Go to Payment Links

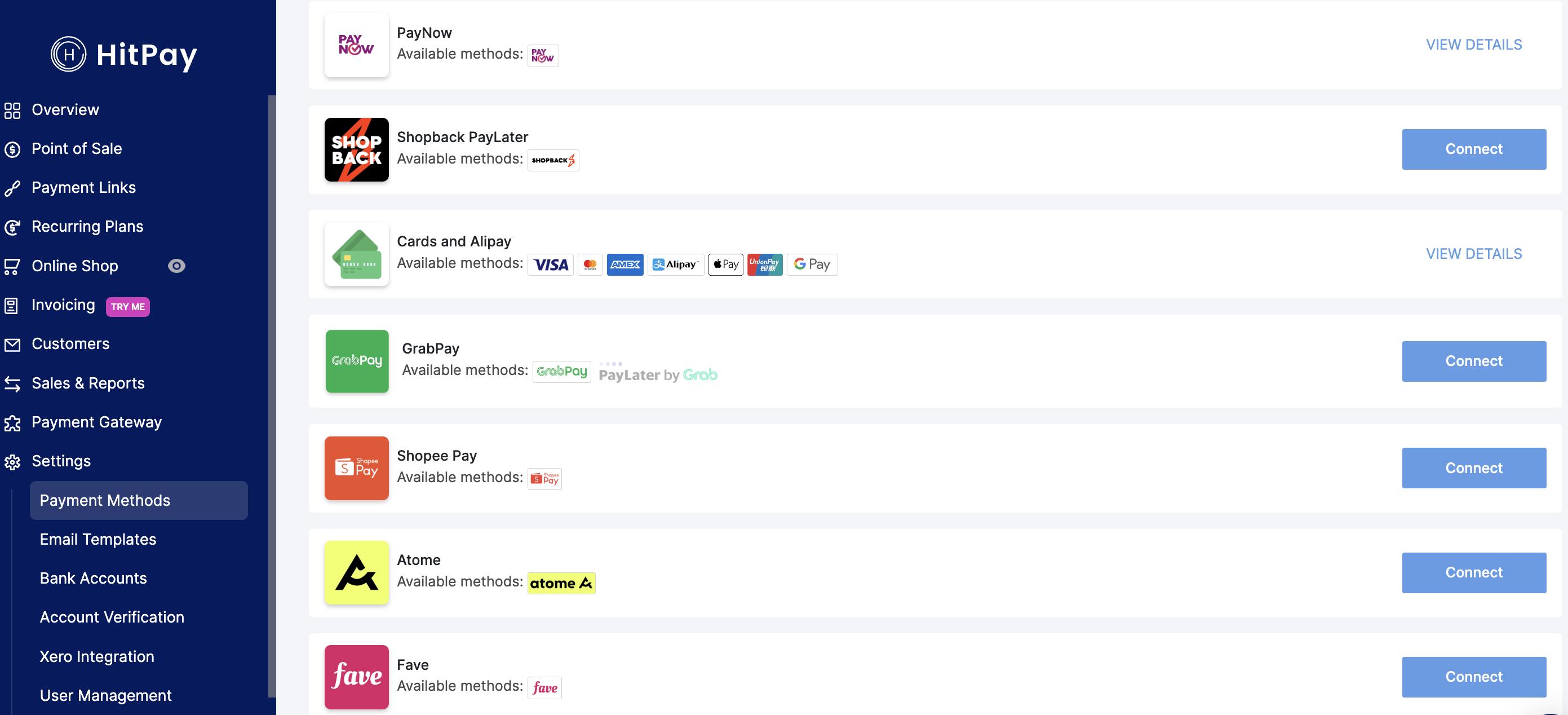(83, 188)
